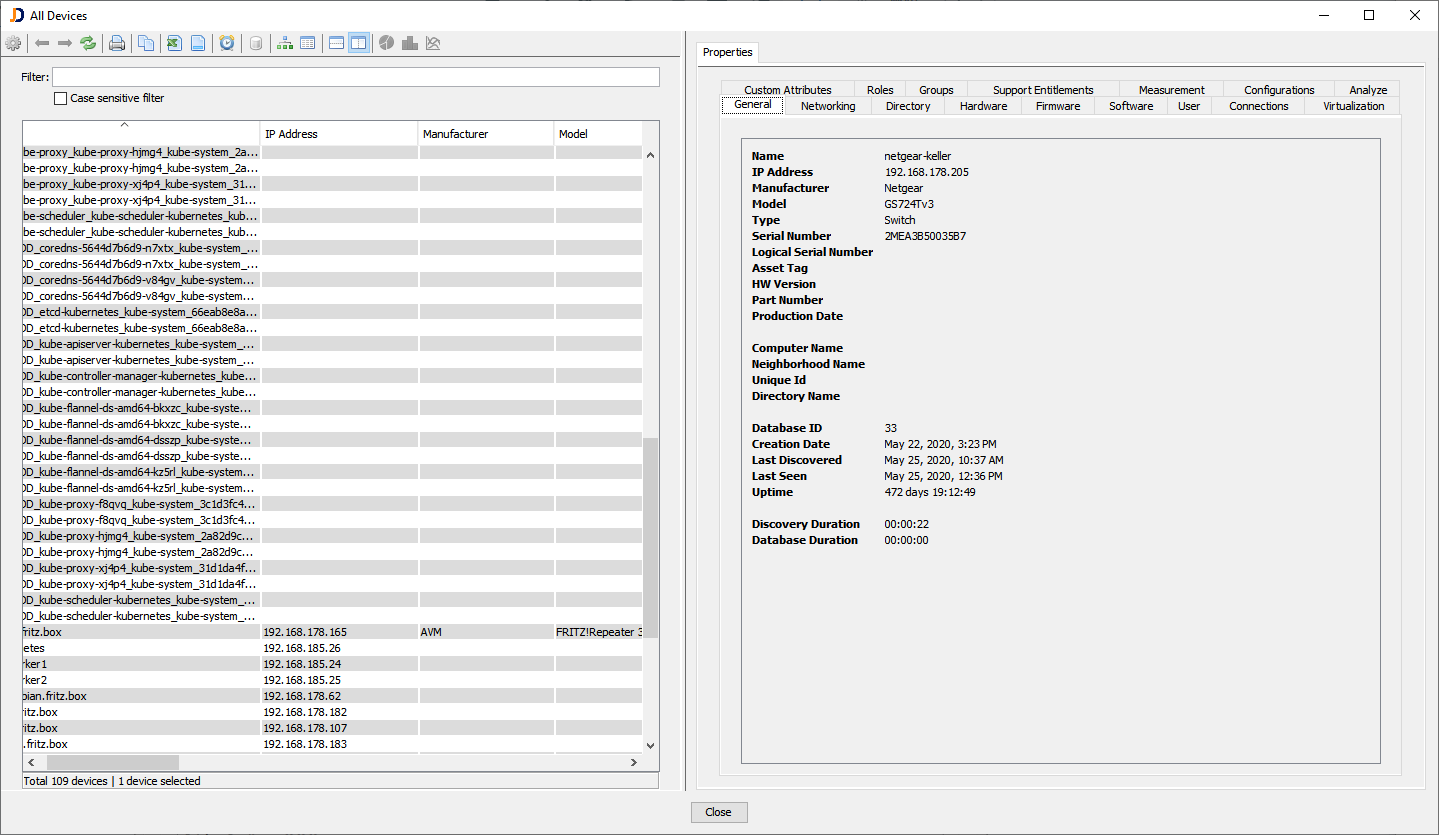Print the All Devices list
The width and height of the screenshot is (1439, 835).
tap(115, 42)
